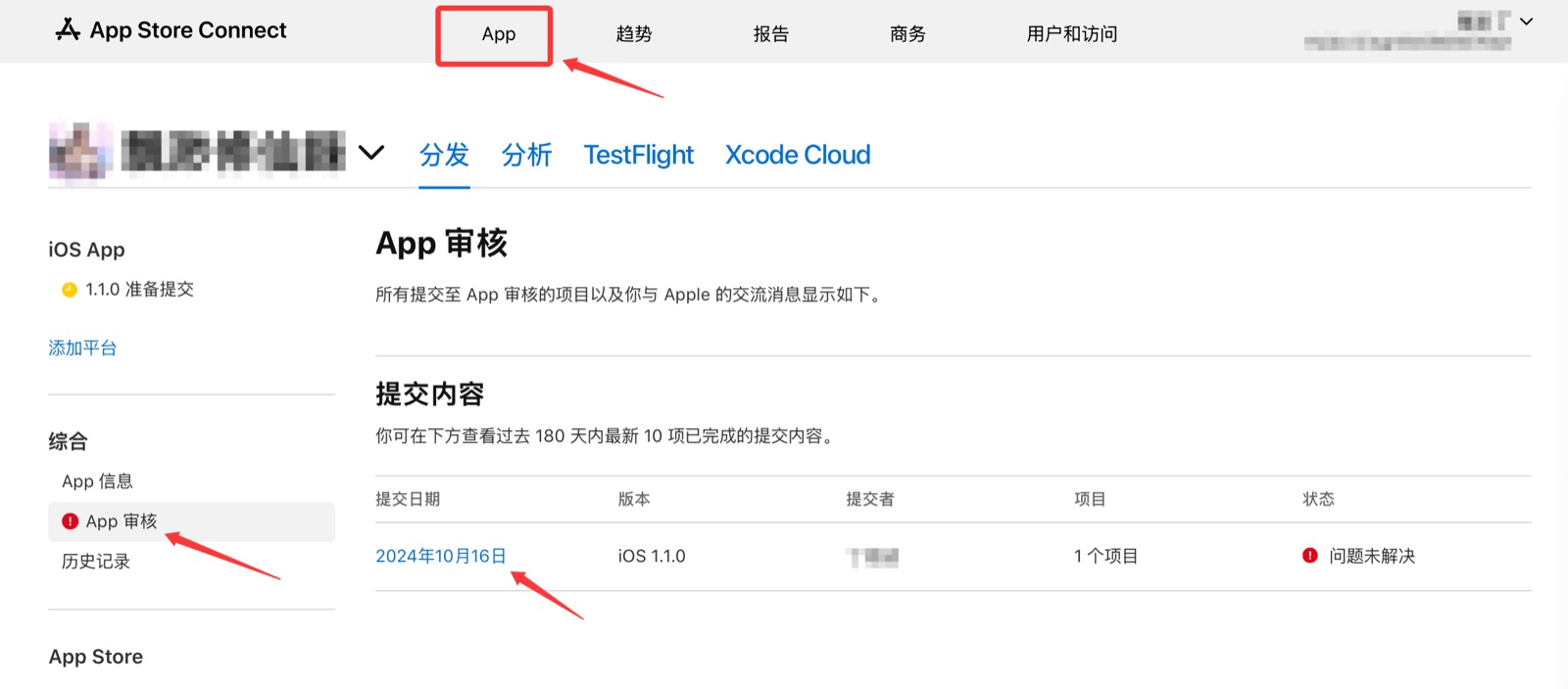
Task: Open the 2024年10月16日 submission link
Action: (x=441, y=556)
